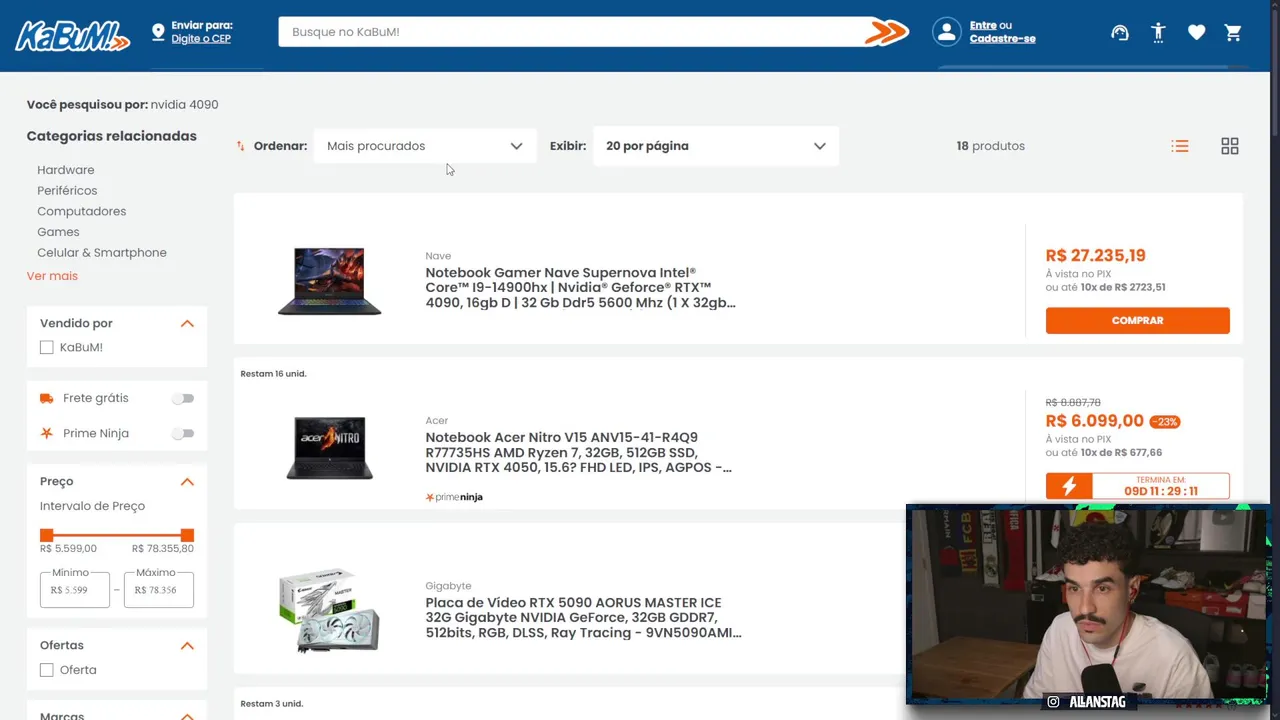Collapse the Vendido por section
The height and width of the screenshot is (720, 1280).
pyautogui.click(x=187, y=324)
